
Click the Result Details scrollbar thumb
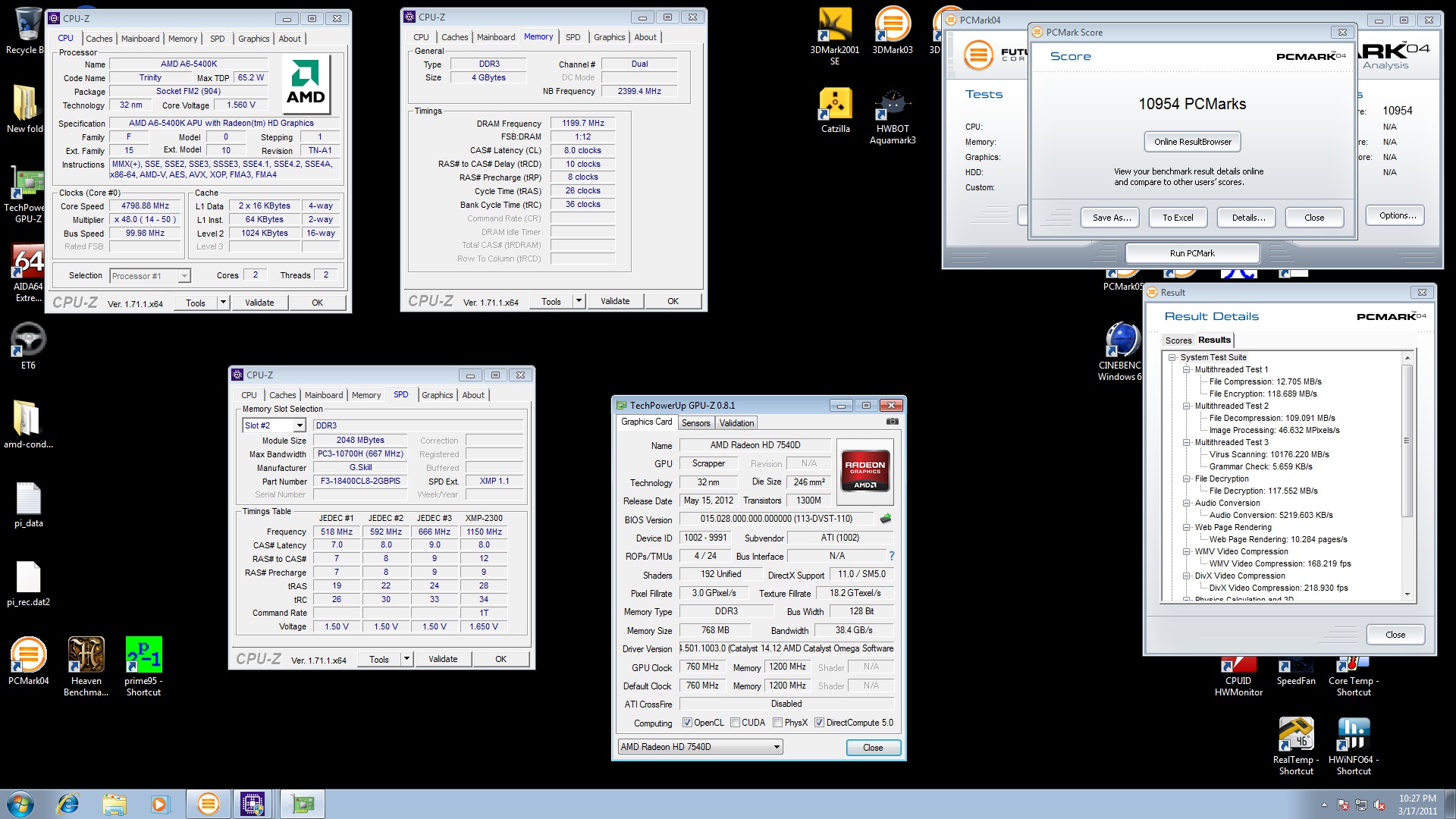pos(1407,440)
